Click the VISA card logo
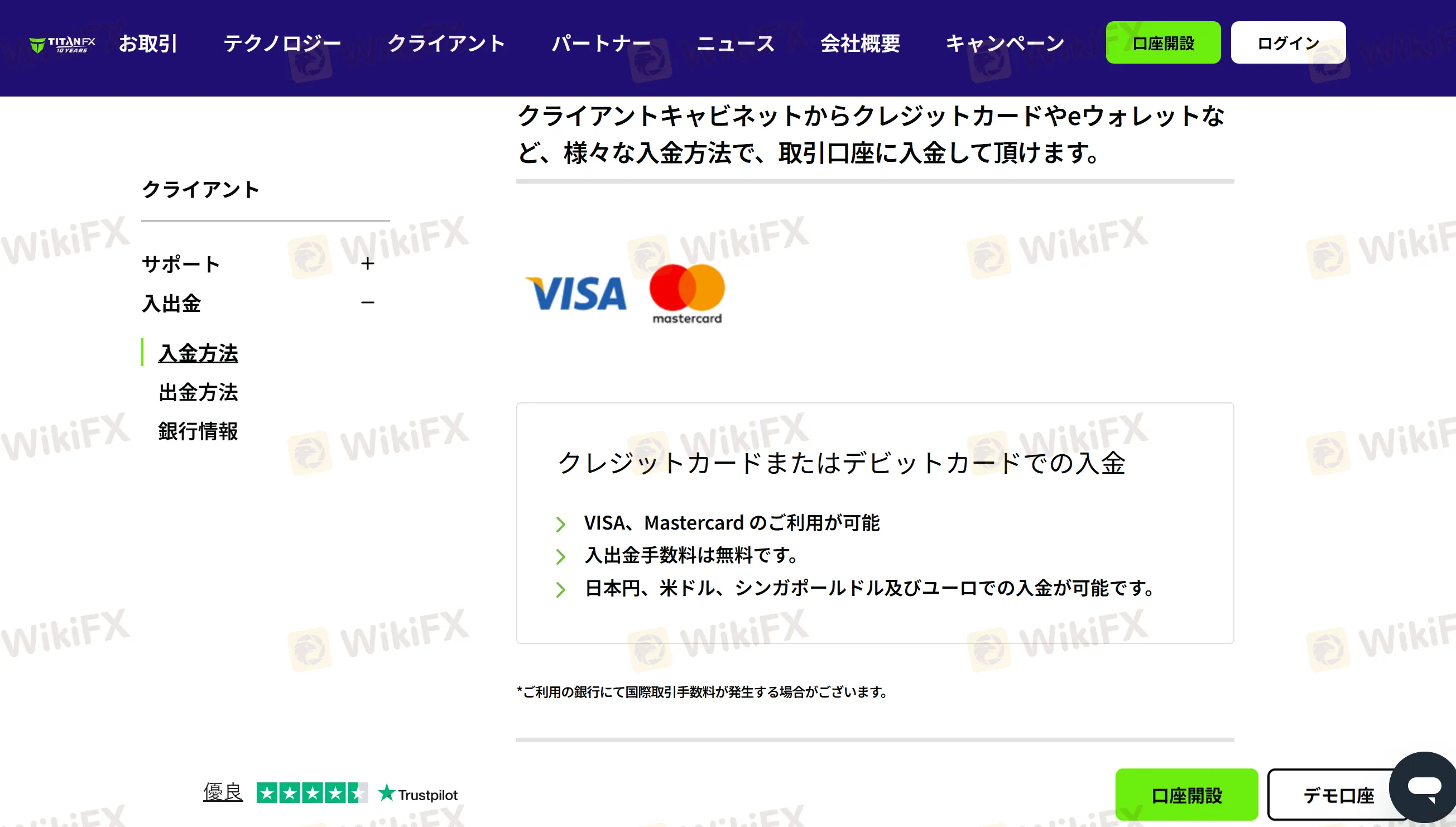Screen dimensions: 1456x827 (x=576, y=294)
